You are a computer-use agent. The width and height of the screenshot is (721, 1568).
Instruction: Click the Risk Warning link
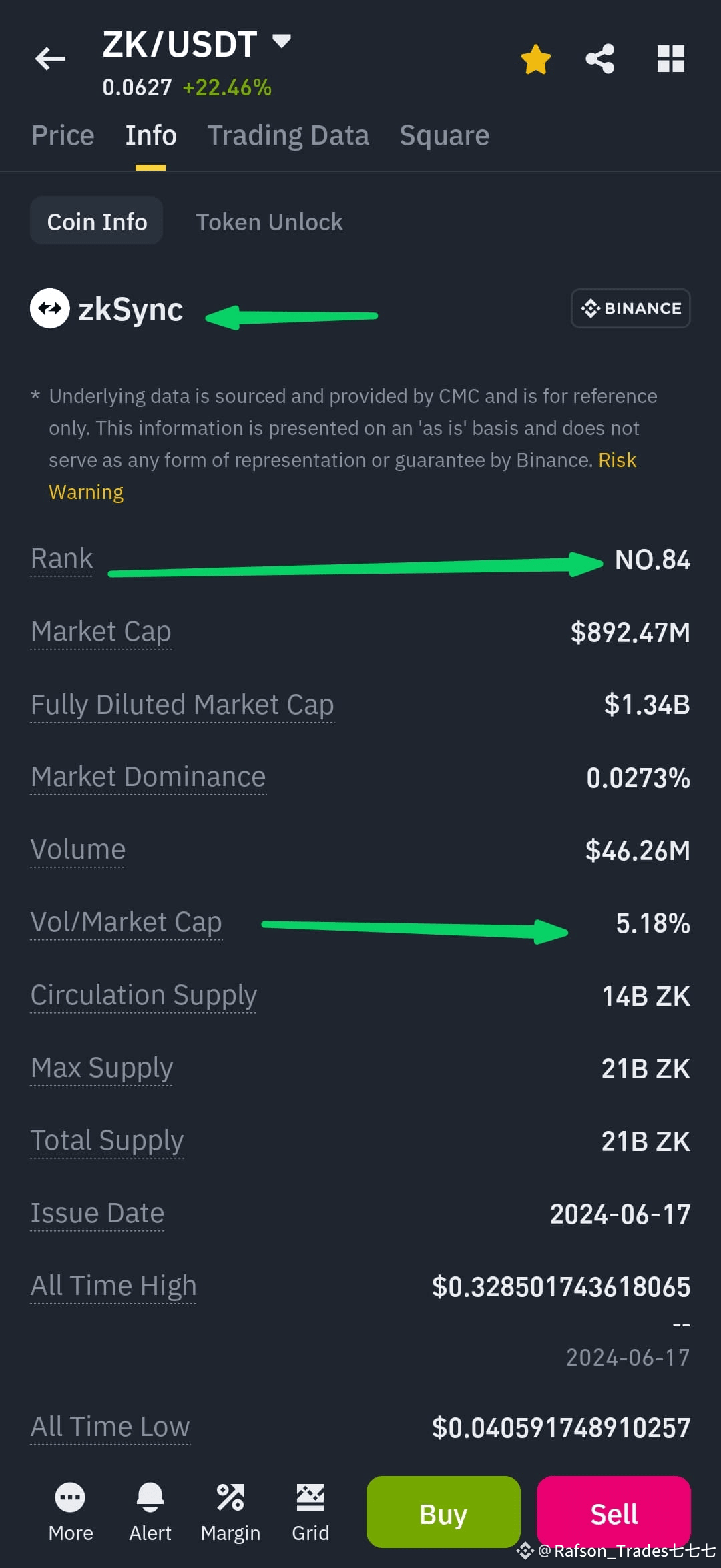pos(342,476)
